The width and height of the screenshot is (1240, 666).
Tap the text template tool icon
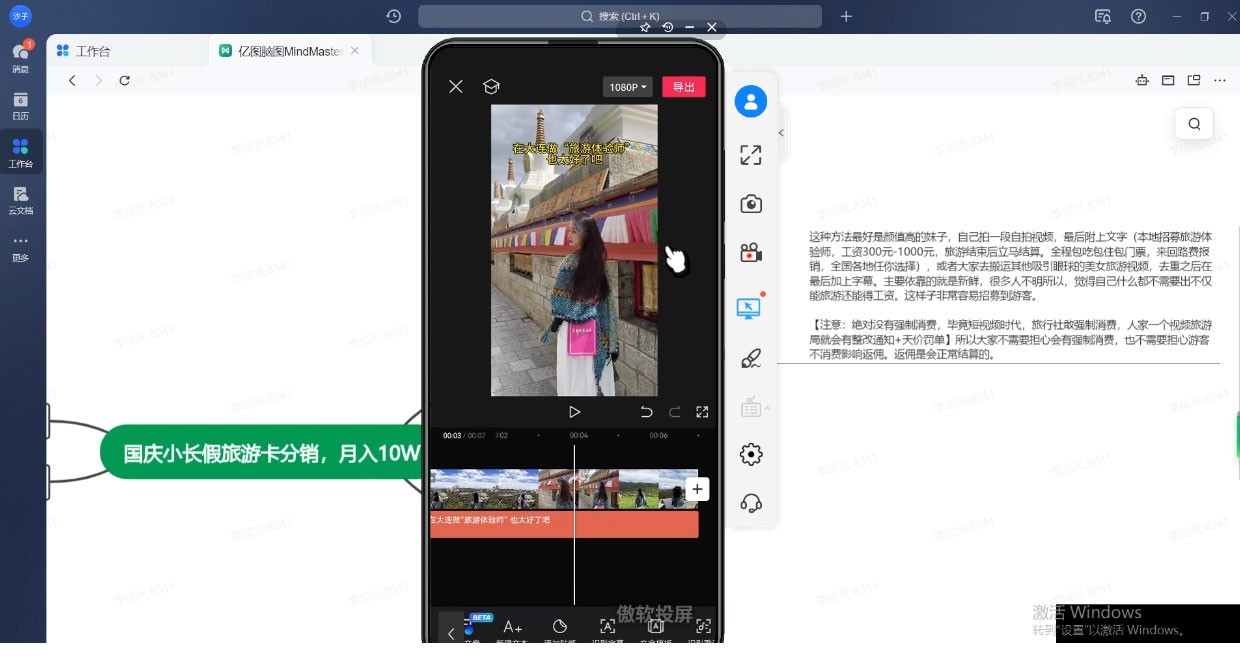[x=656, y=629]
